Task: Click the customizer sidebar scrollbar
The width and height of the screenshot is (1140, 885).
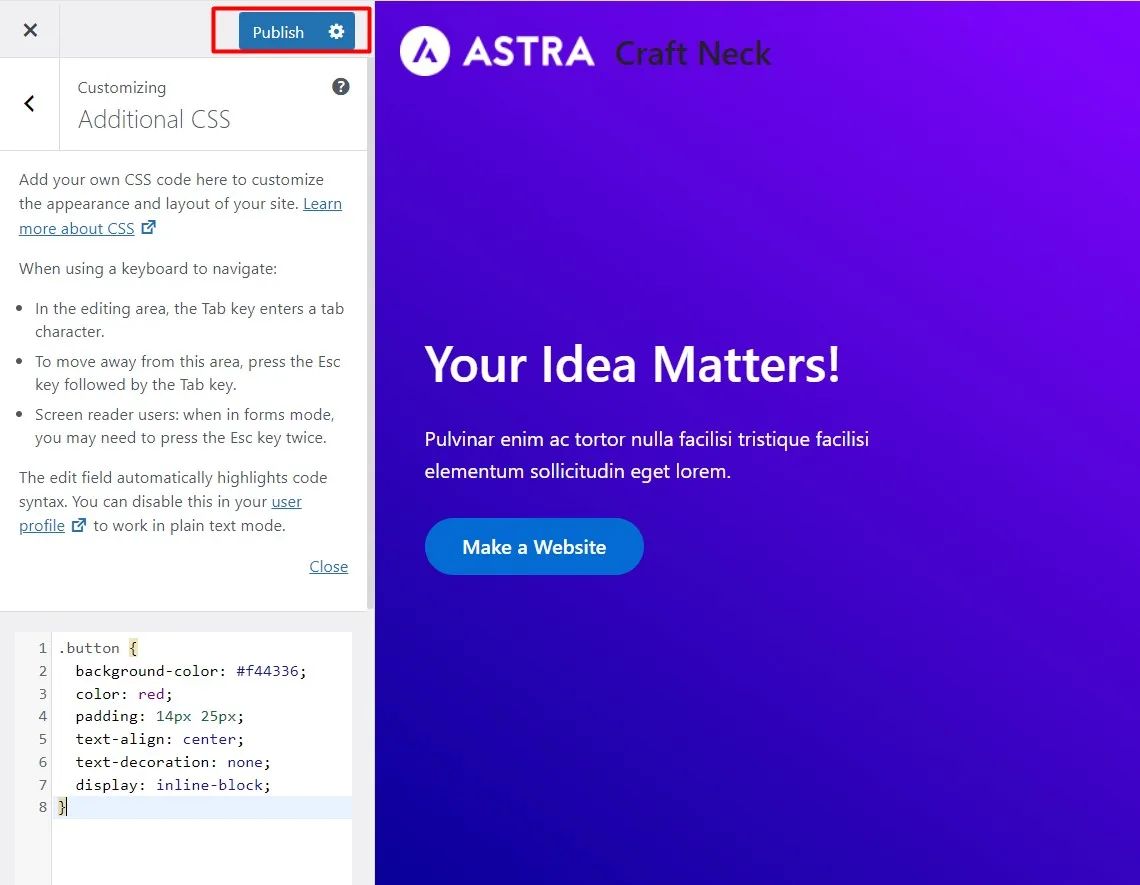Action: pyautogui.click(x=371, y=333)
